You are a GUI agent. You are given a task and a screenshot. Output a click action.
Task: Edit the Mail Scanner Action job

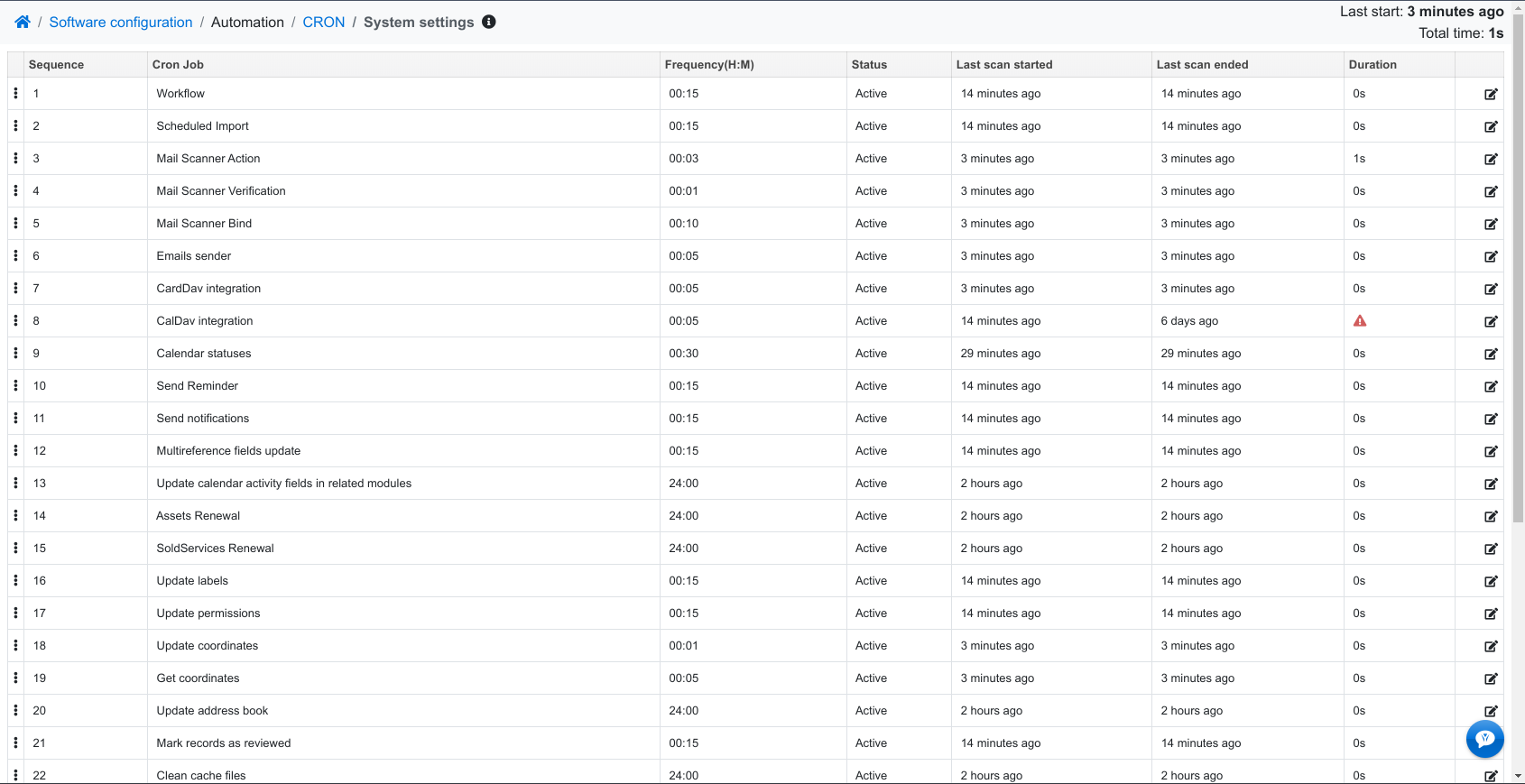[1491, 159]
